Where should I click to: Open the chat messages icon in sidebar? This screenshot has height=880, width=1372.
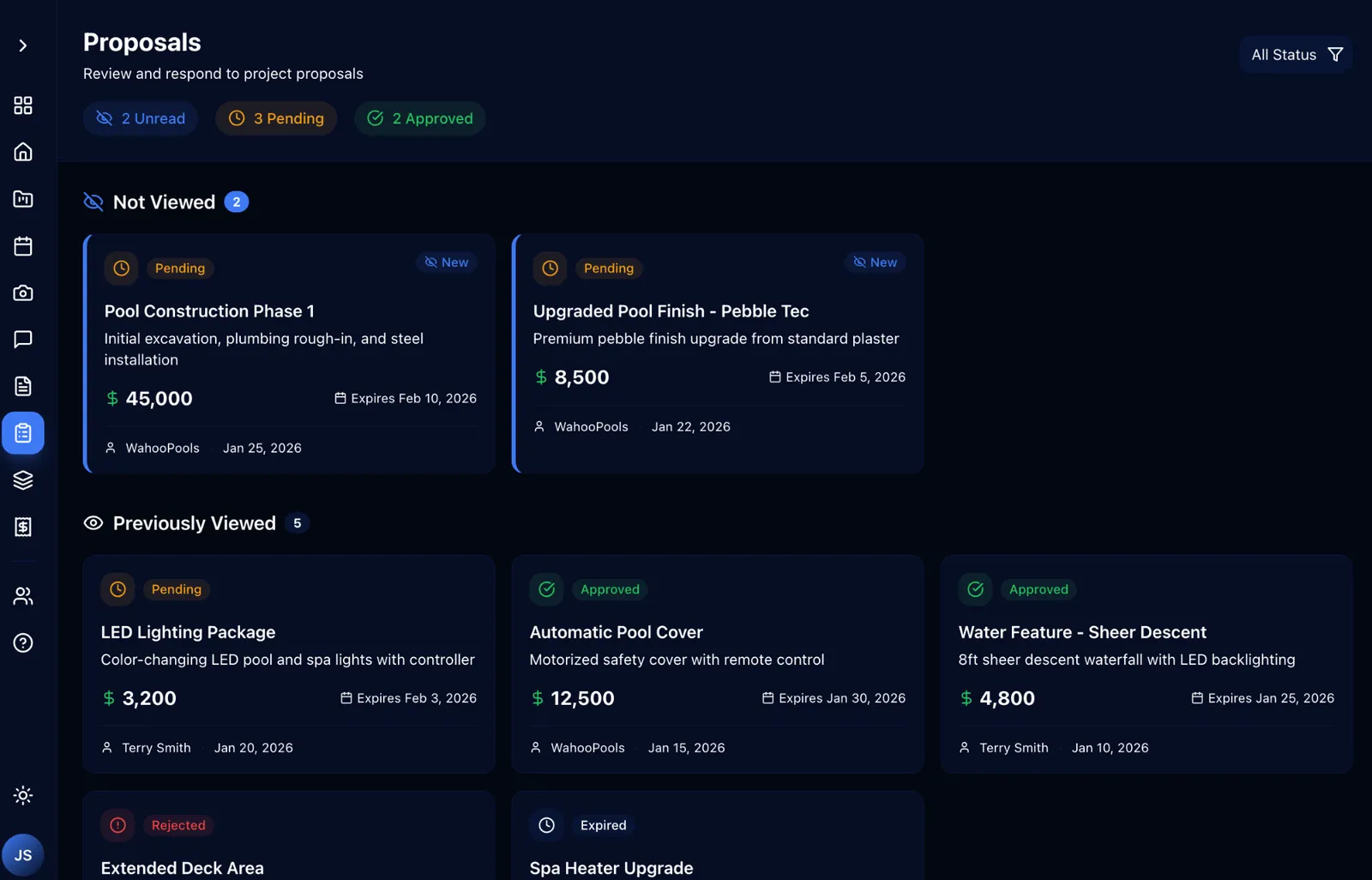[23, 339]
